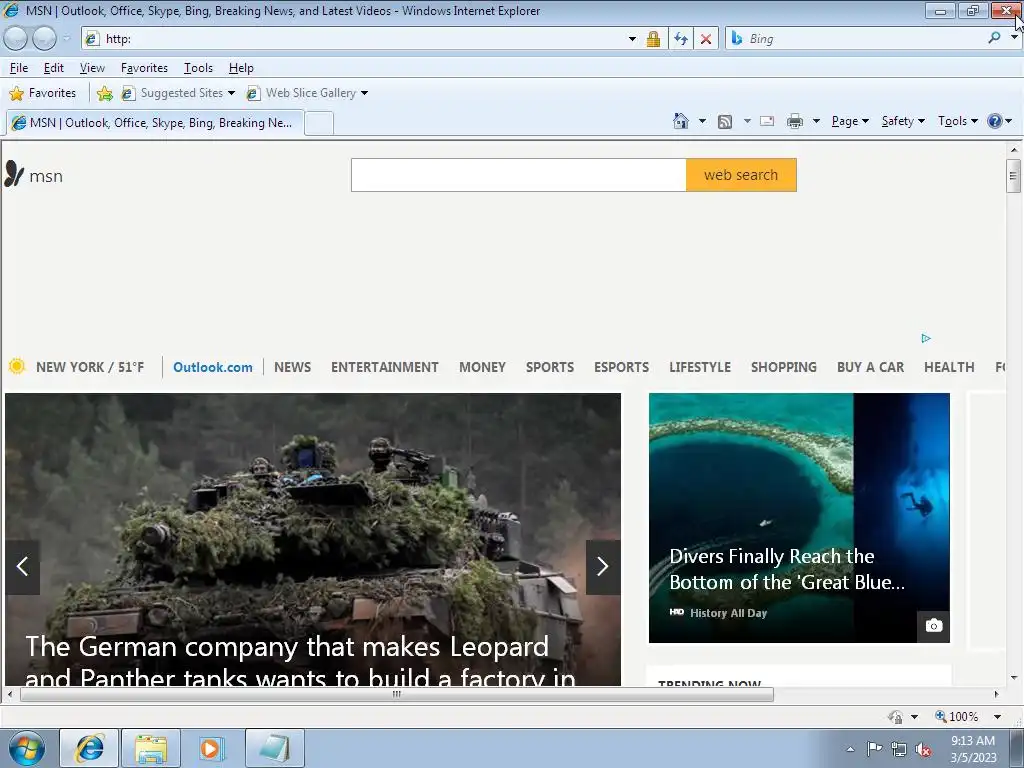Open Home button dropdown arrow
This screenshot has height=768, width=1024.
click(702, 121)
